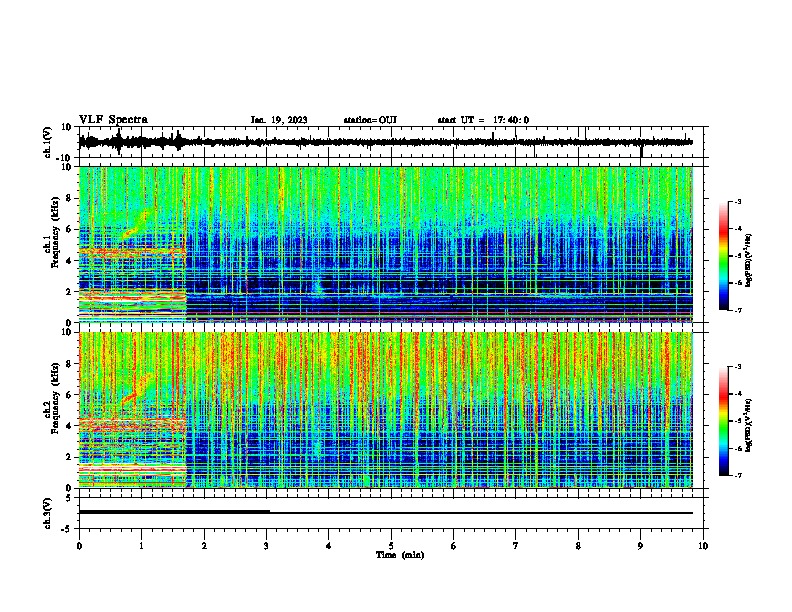The width and height of the screenshot is (792, 612).
Task: Click the "VLF Spectra" plot title
Action: coord(113,120)
